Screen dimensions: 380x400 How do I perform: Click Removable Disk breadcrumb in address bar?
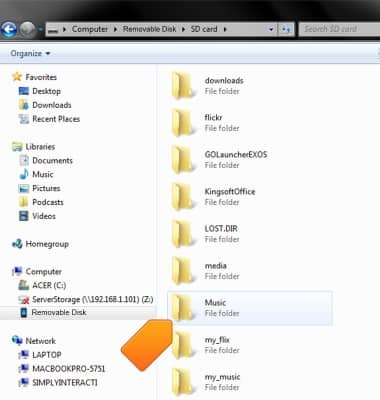pos(149,29)
